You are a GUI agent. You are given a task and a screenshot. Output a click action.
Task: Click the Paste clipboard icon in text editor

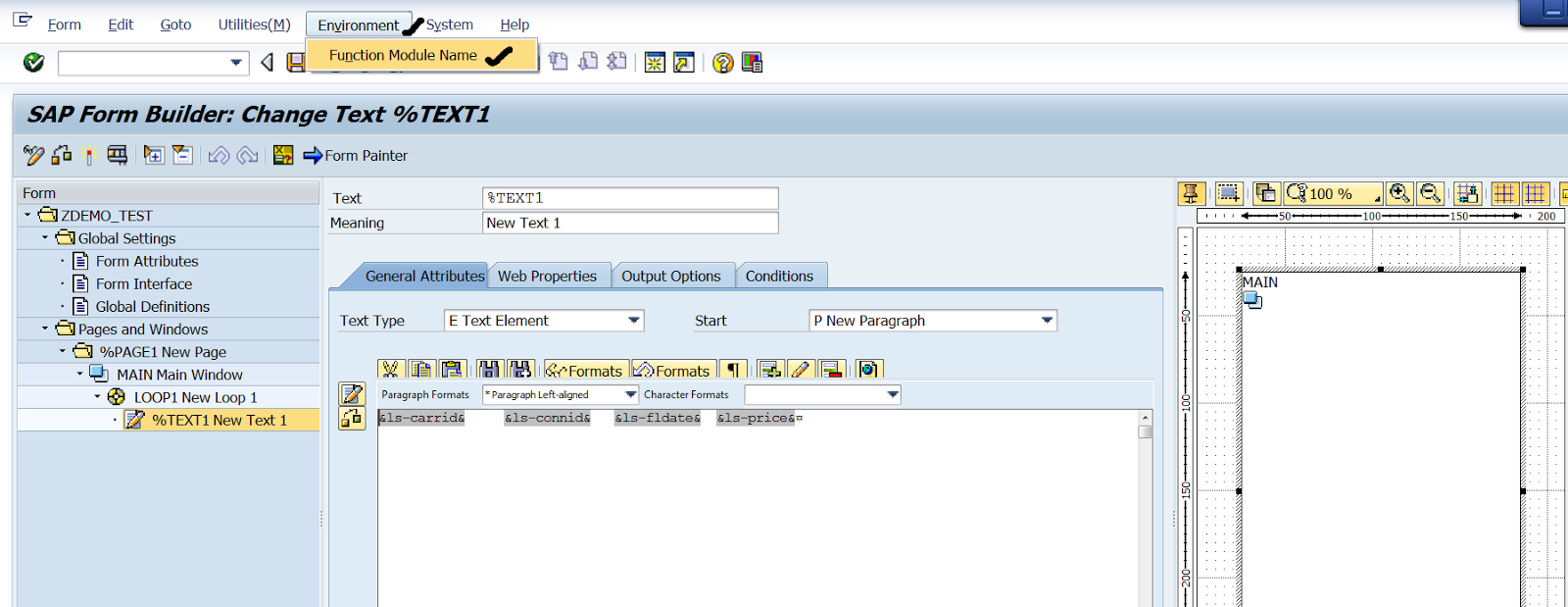pyautogui.click(x=452, y=370)
